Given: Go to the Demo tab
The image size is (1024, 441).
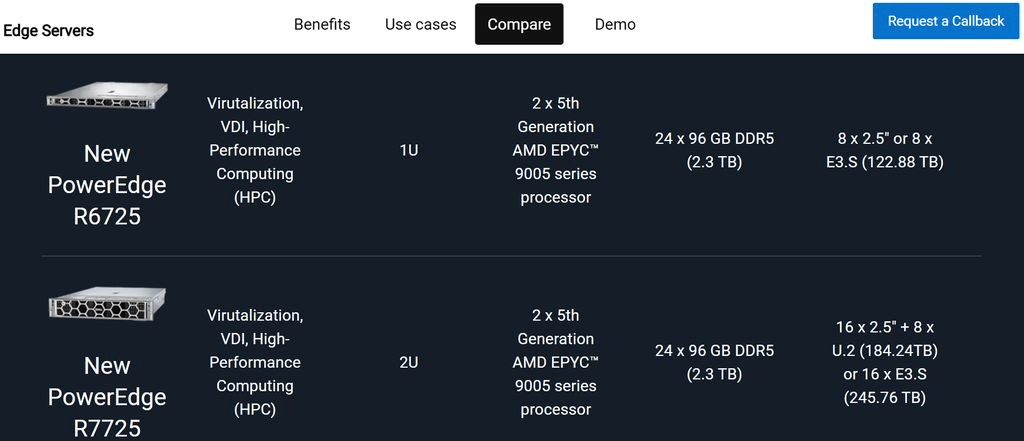Looking at the screenshot, I should (615, 24).
